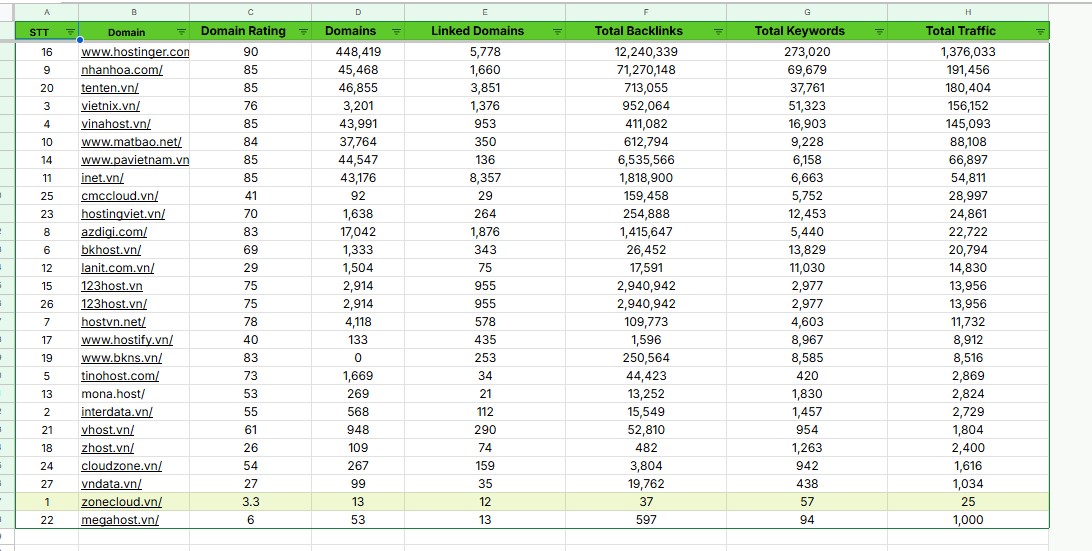
Task: Open the 123host.vn link without trailing slash
Action: pos(112,286)
